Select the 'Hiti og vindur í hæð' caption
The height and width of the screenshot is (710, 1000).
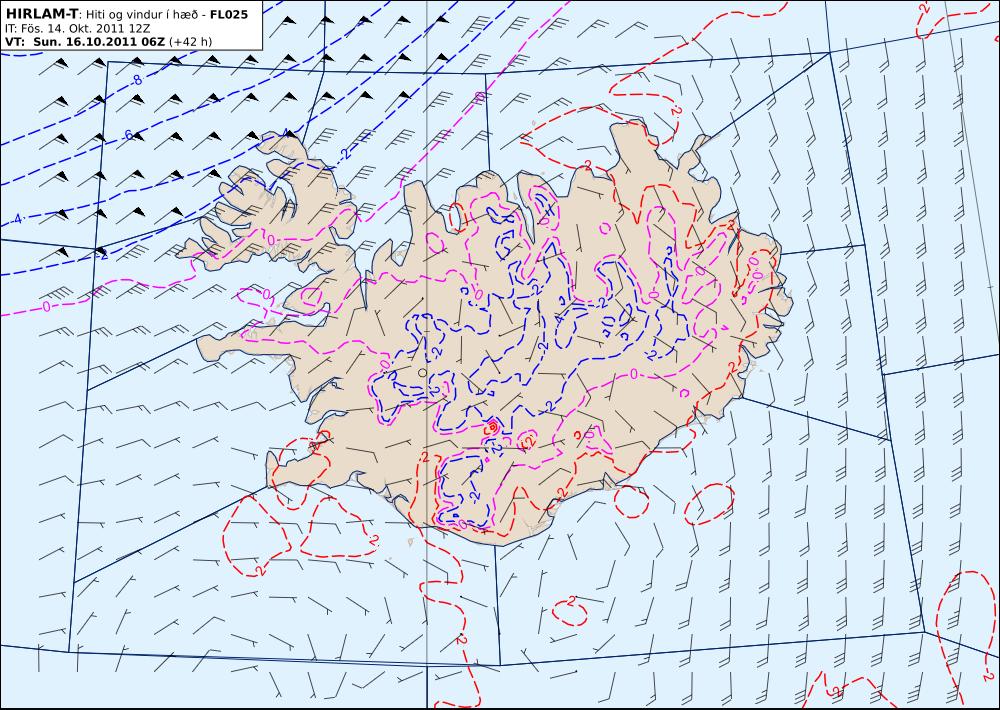142,14
